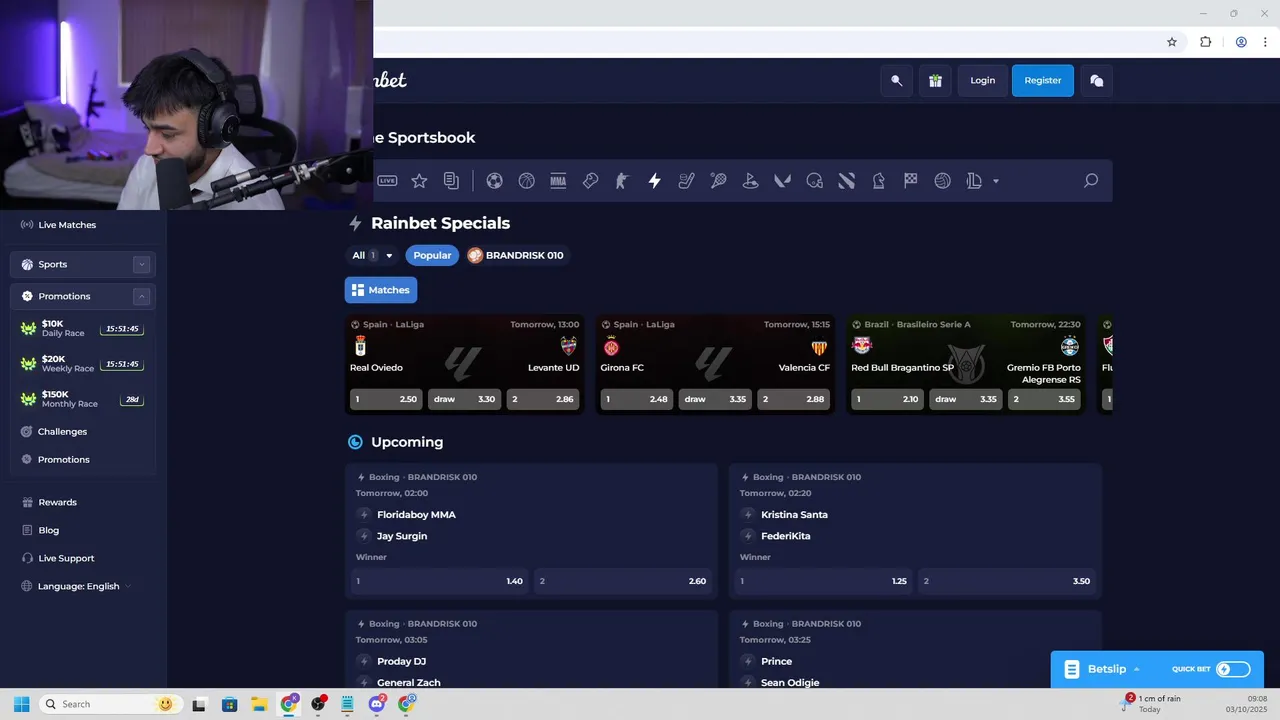Select the golf sport icon
Screen dimensions: 1280x720
(750, 181)
